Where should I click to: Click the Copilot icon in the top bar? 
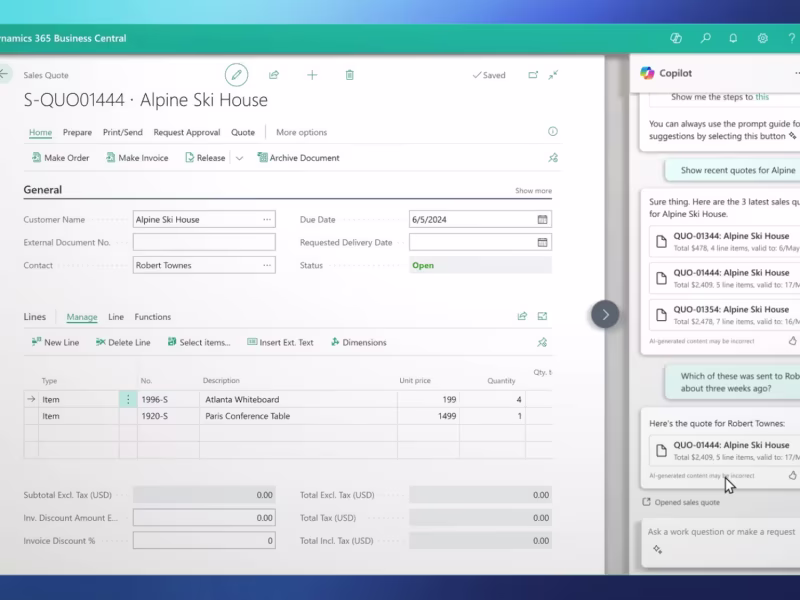pyautogui.click(x=676, y=38)
